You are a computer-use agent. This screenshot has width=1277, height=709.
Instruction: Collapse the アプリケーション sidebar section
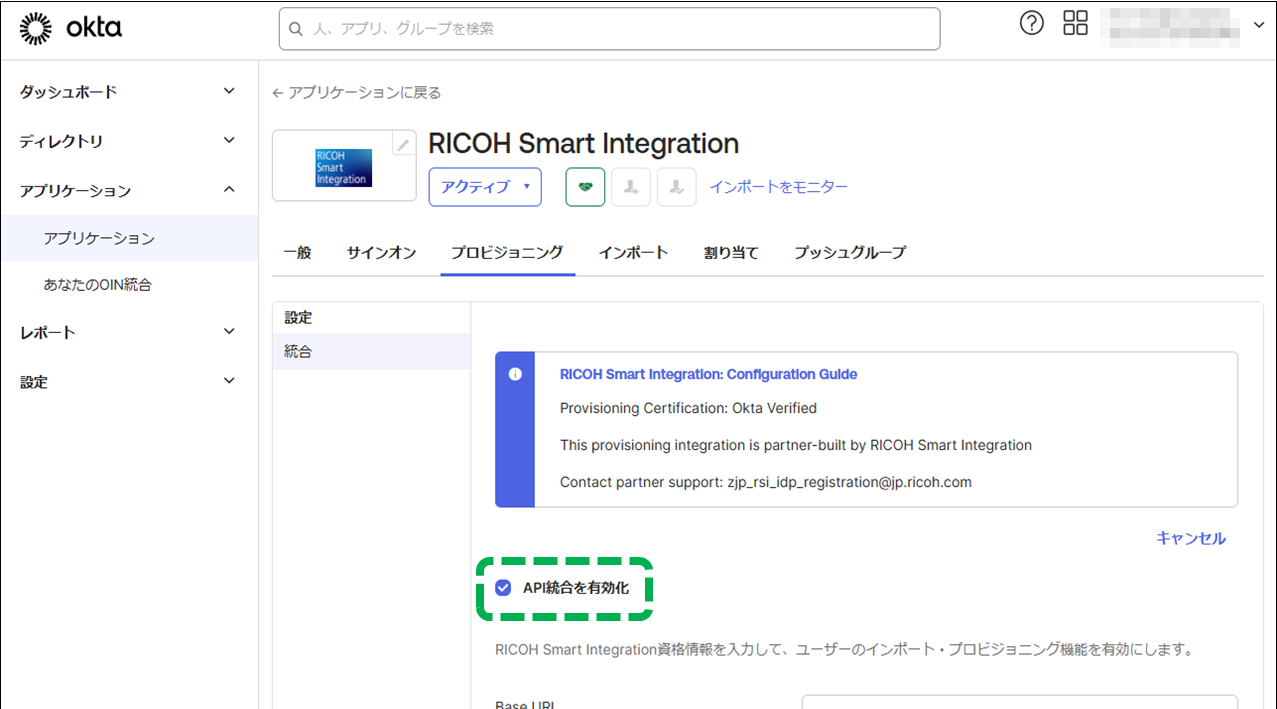(129, 190)
